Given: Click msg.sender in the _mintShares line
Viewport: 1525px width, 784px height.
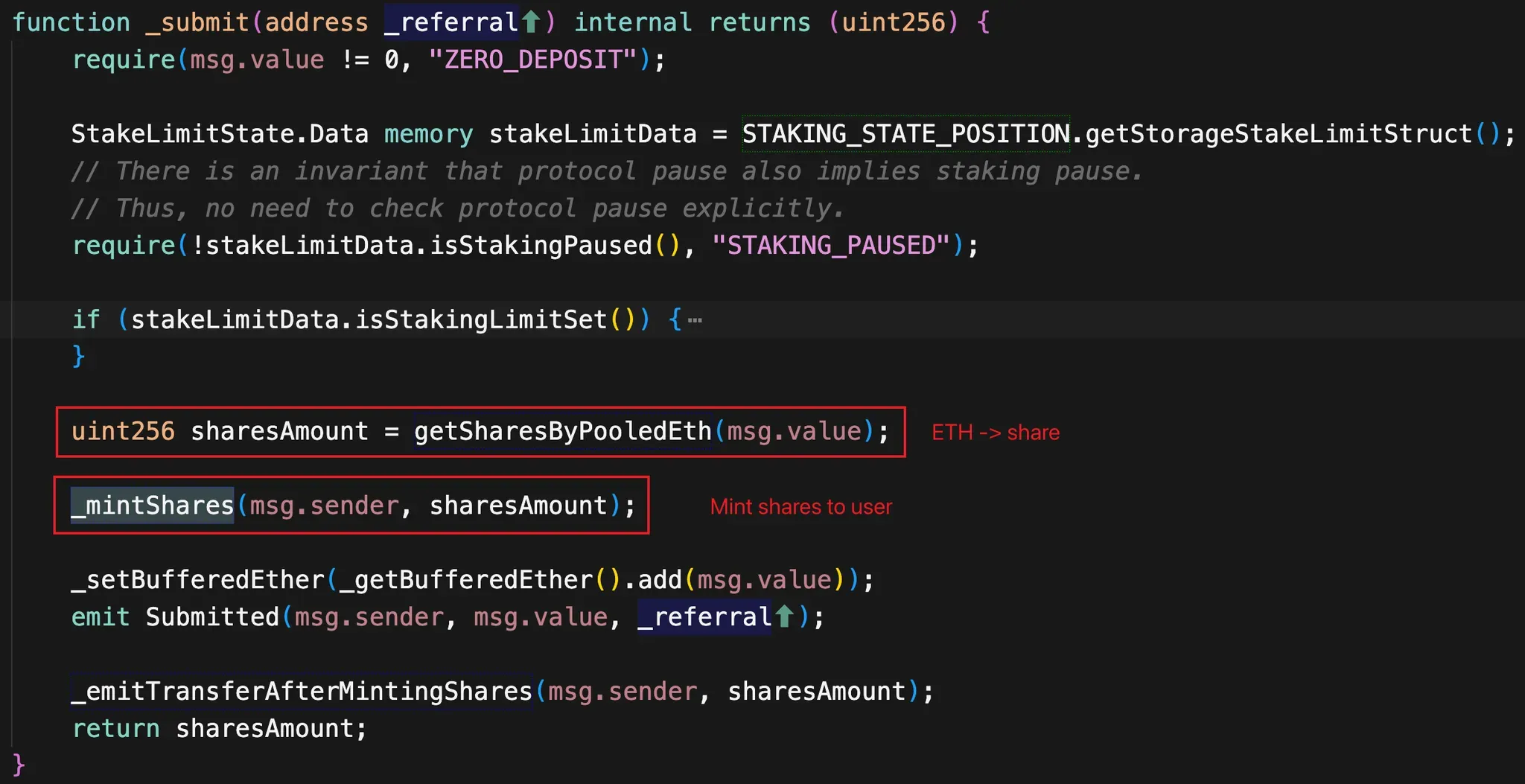Looking at the screenshot, I should click(x=325, y=506).
